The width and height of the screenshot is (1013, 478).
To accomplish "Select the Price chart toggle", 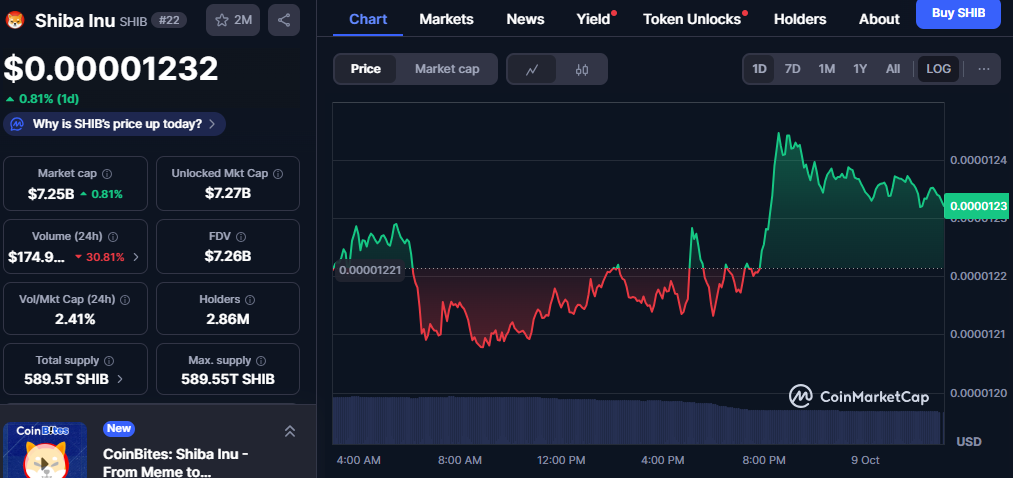I will click(365, 69).
